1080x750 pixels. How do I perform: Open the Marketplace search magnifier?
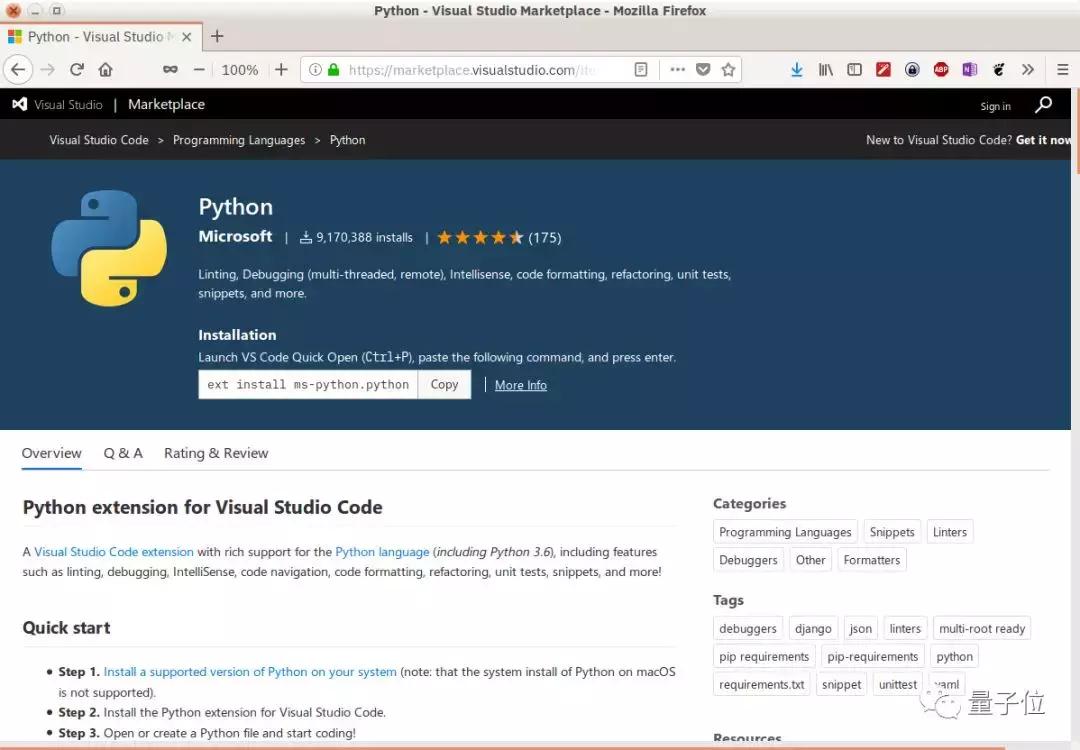click(1043, 104)
